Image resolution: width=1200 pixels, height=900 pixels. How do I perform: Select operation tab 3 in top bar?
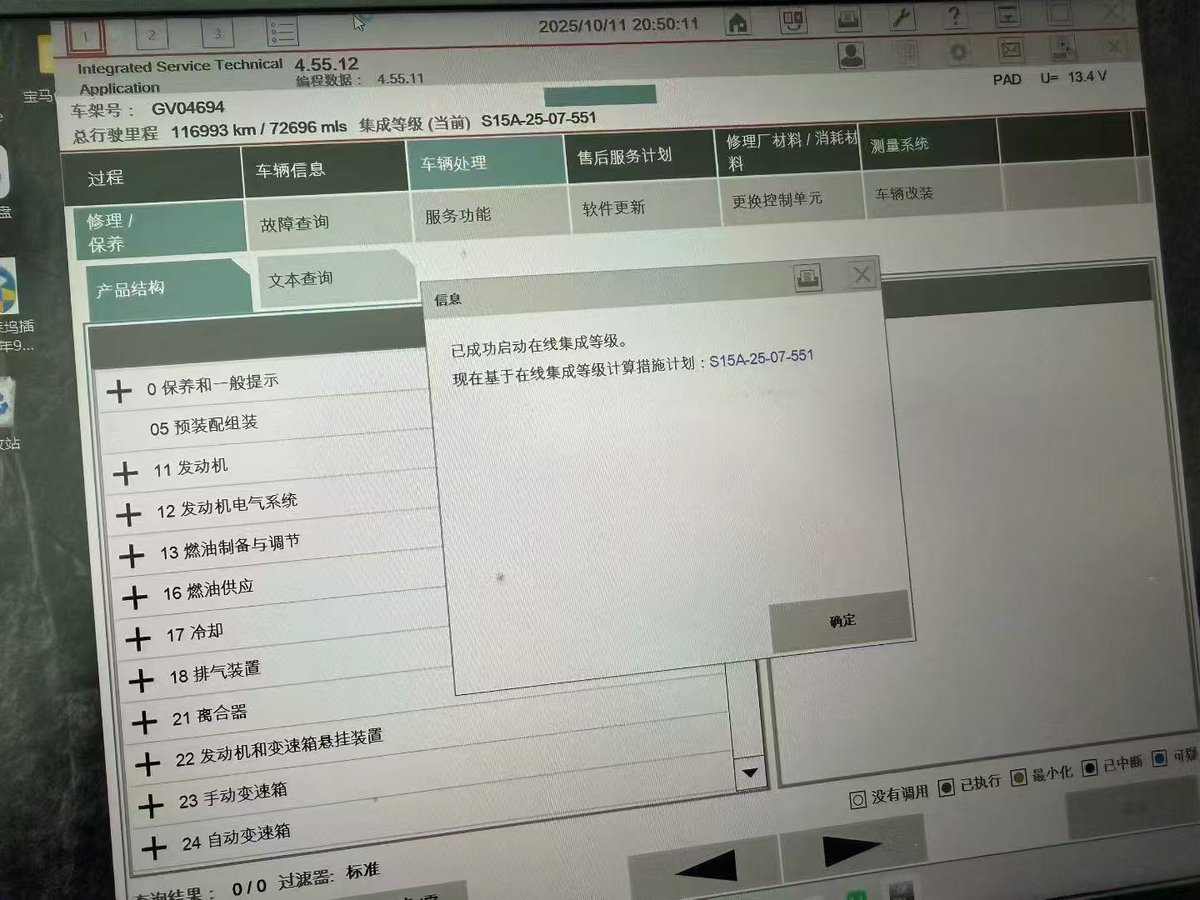point(217,33)
